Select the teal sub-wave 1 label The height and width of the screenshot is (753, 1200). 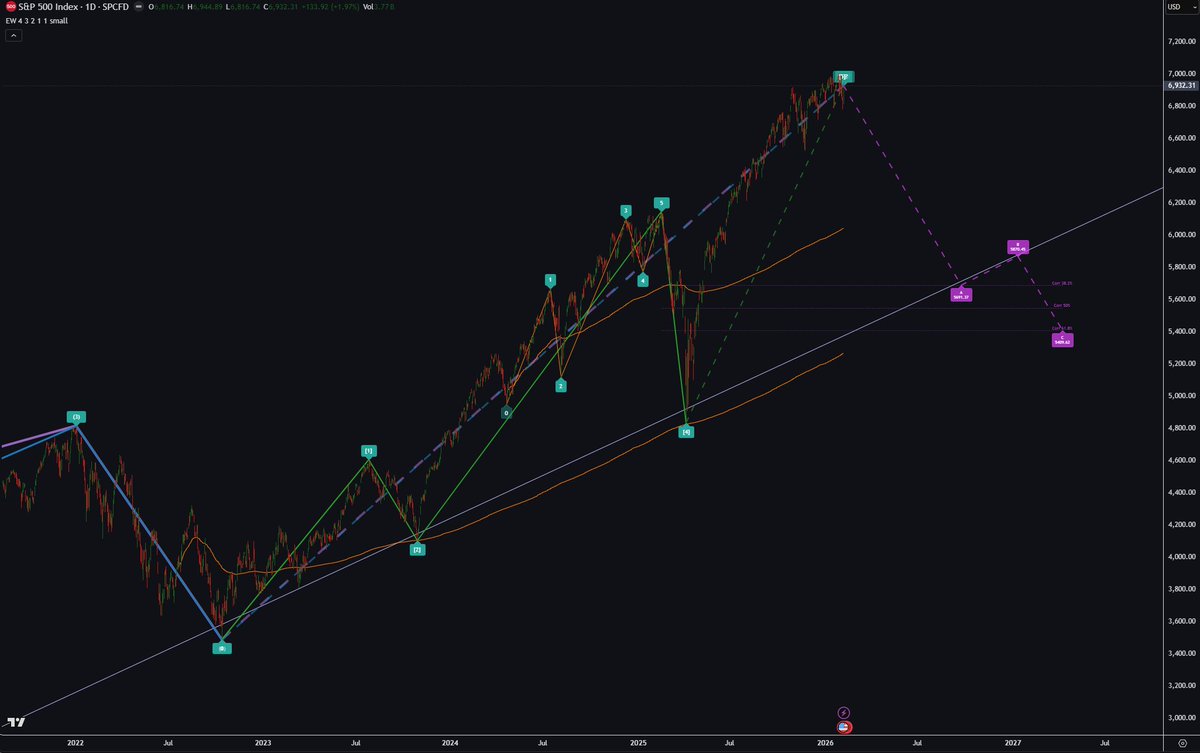pos(550,280)
